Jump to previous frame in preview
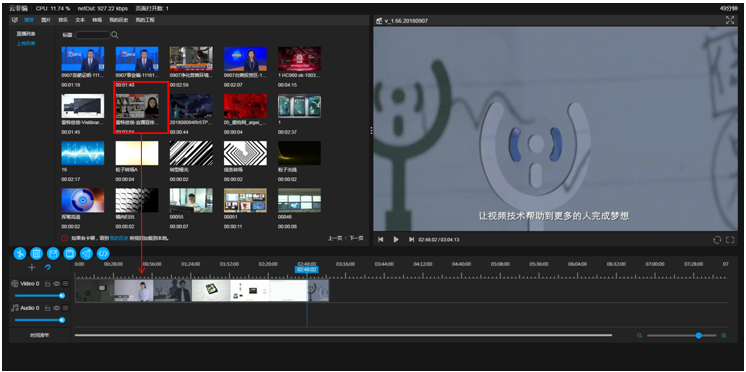The width and height of the screenshot is (746, 372). [381, 239]
